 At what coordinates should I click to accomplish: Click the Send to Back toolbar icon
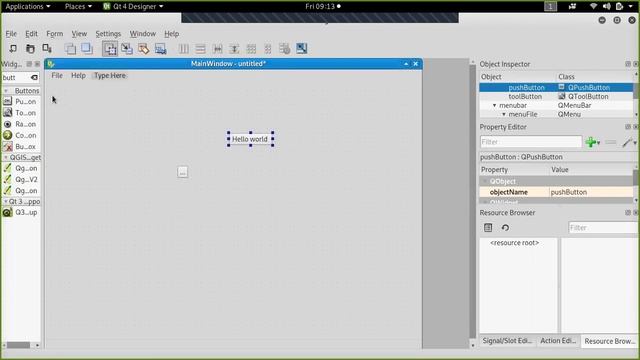point(70,49)
